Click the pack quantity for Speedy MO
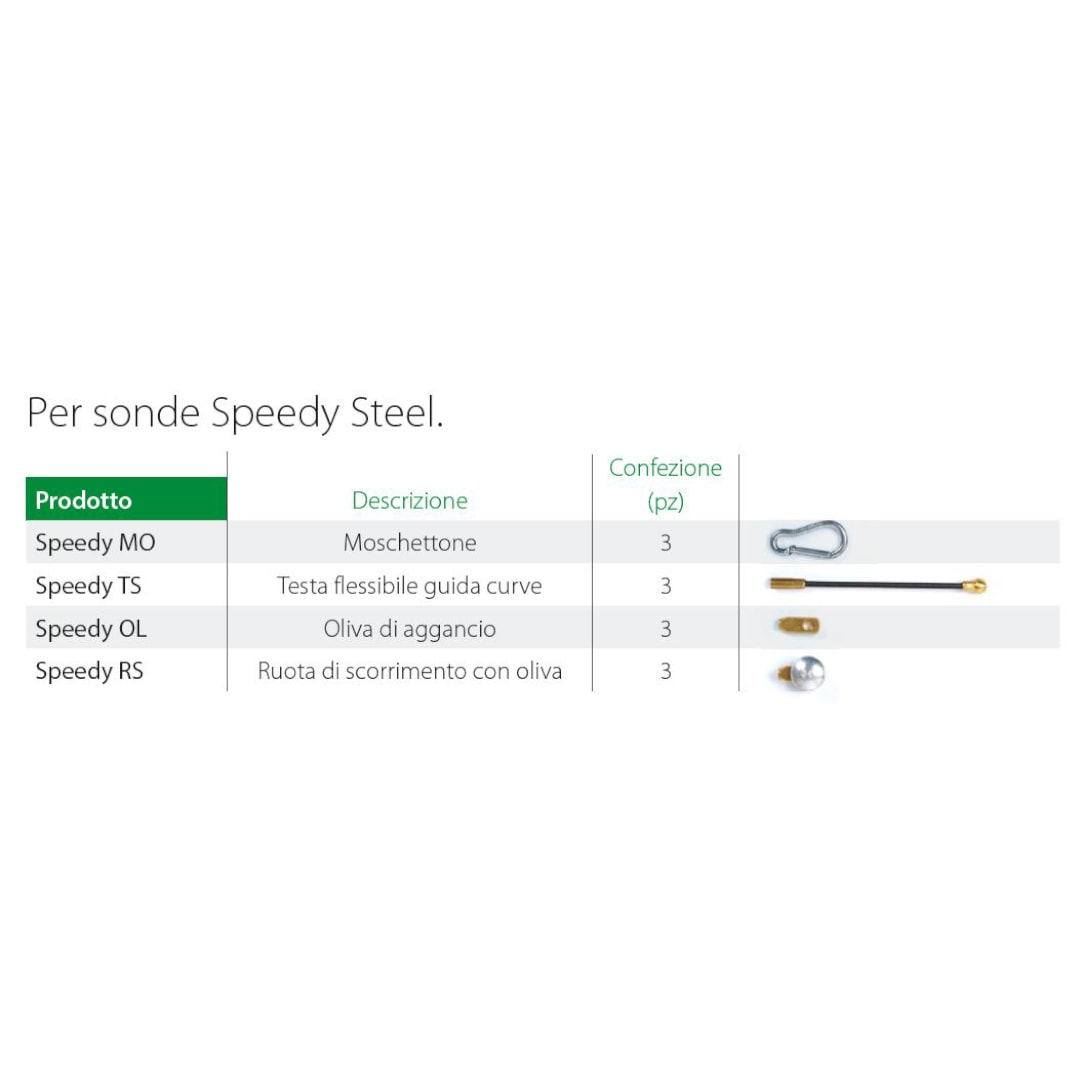Image resolution: width=1080 pixels, height=1080 pixels. click(x=665, y=543)
